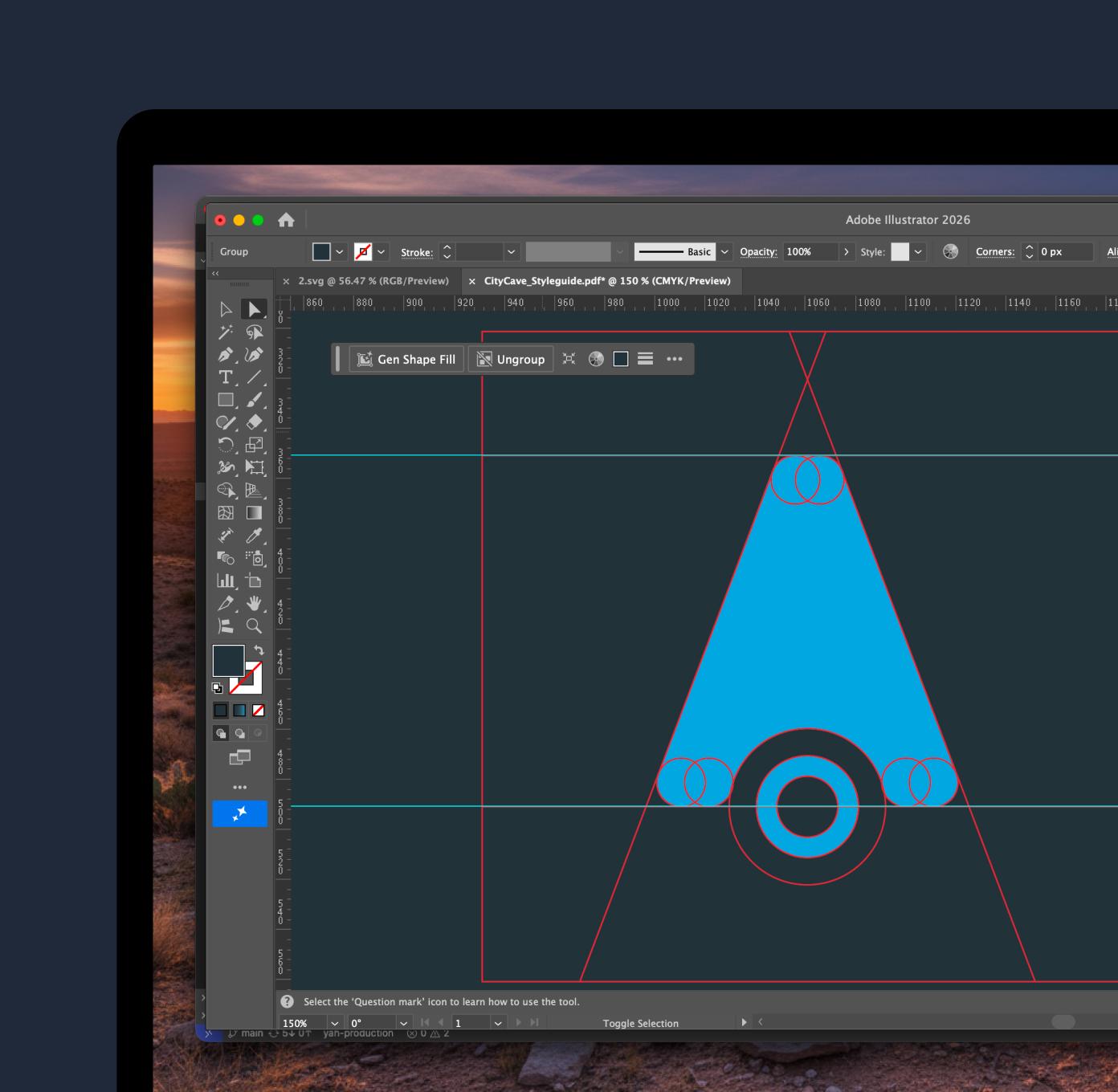Click fill swatch in control bar
The width and height of the screenshot is (1118, 1092).
(321, 252)
